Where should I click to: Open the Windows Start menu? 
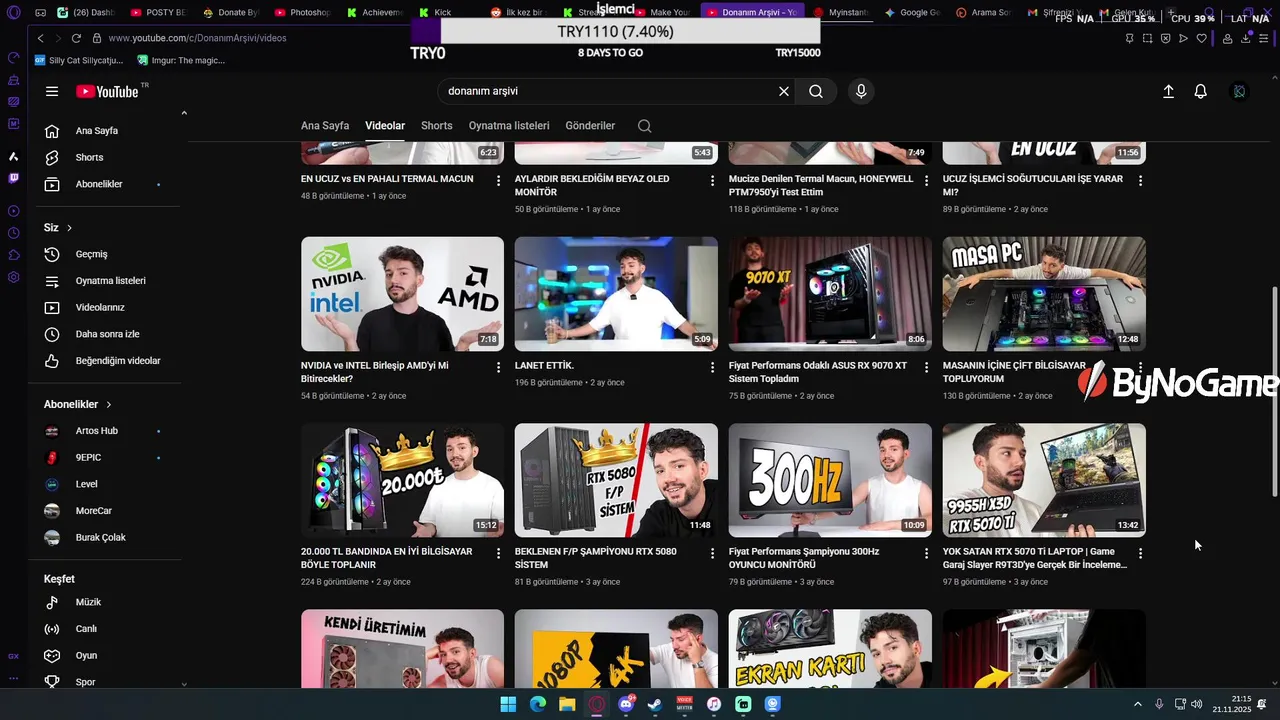tap(508, 704)
